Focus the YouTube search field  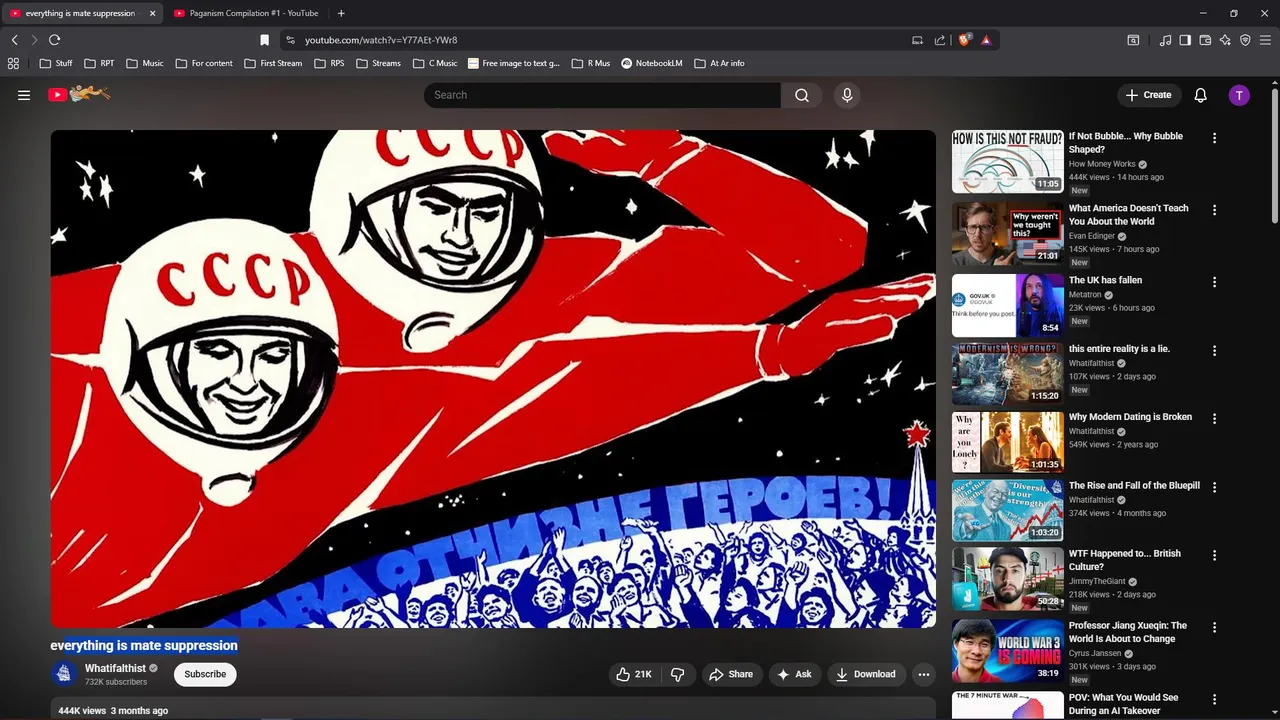602,95
